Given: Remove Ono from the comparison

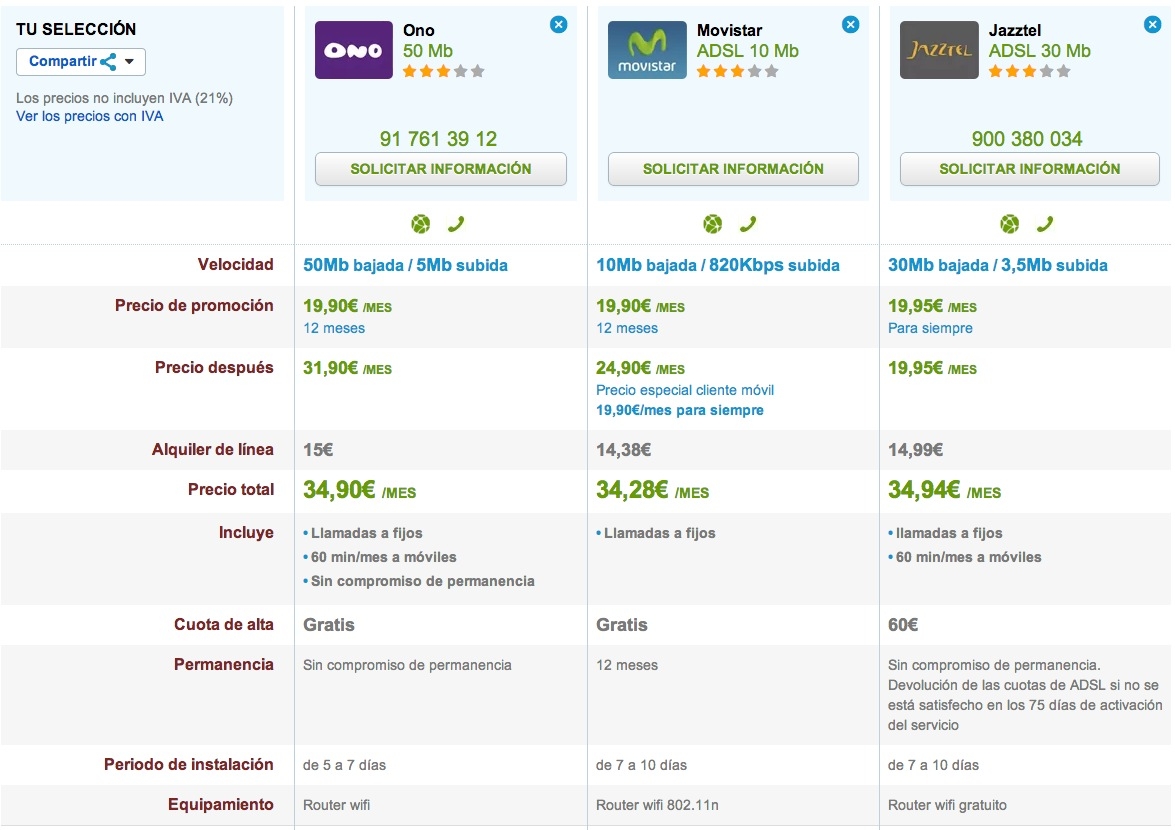Looking at the screenshot, I should (558, 25).
